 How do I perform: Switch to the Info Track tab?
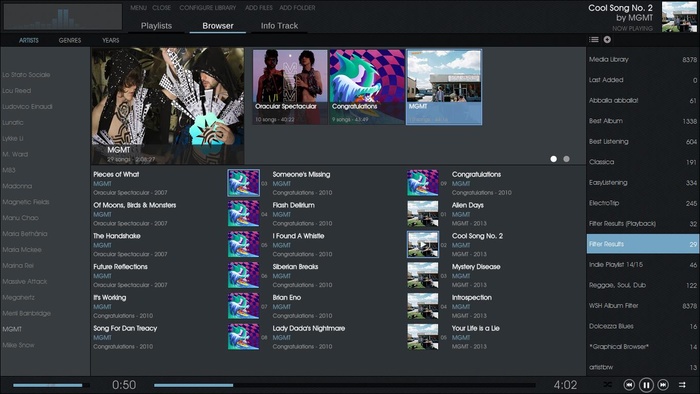click(x=279, y=26)
